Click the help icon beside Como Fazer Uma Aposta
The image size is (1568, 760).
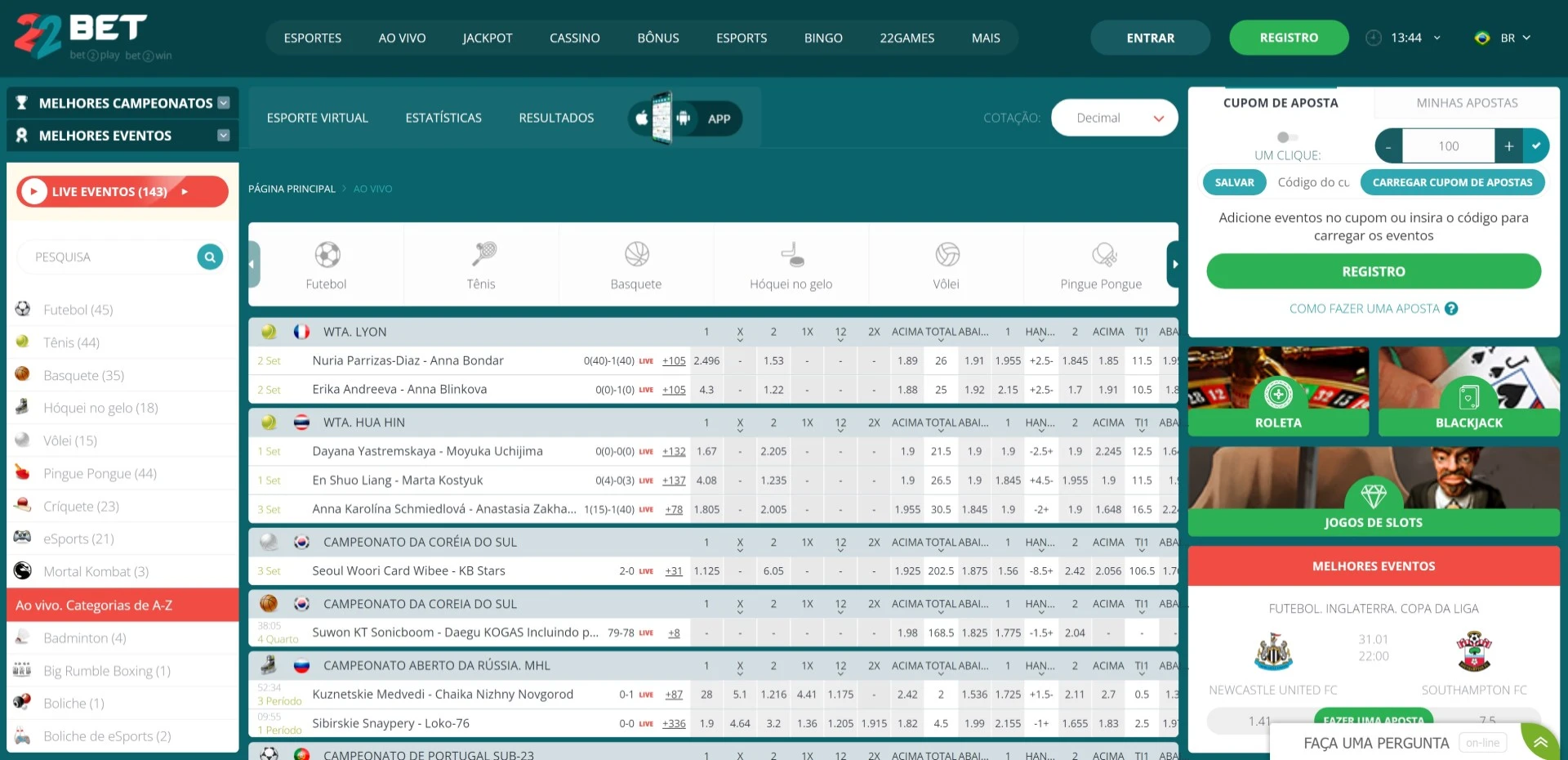tap(1451, 309)
